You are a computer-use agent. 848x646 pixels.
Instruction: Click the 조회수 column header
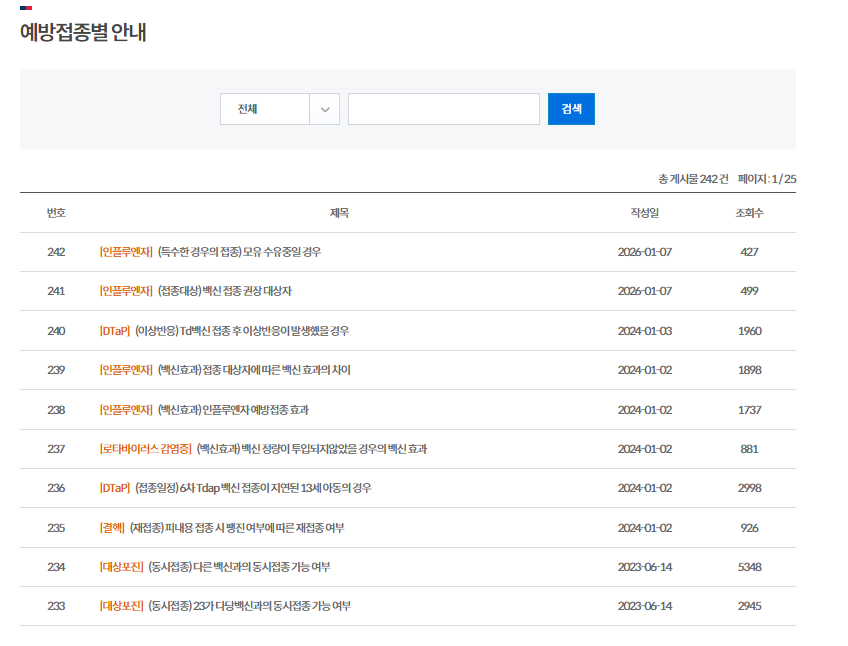tap(749, 213)
